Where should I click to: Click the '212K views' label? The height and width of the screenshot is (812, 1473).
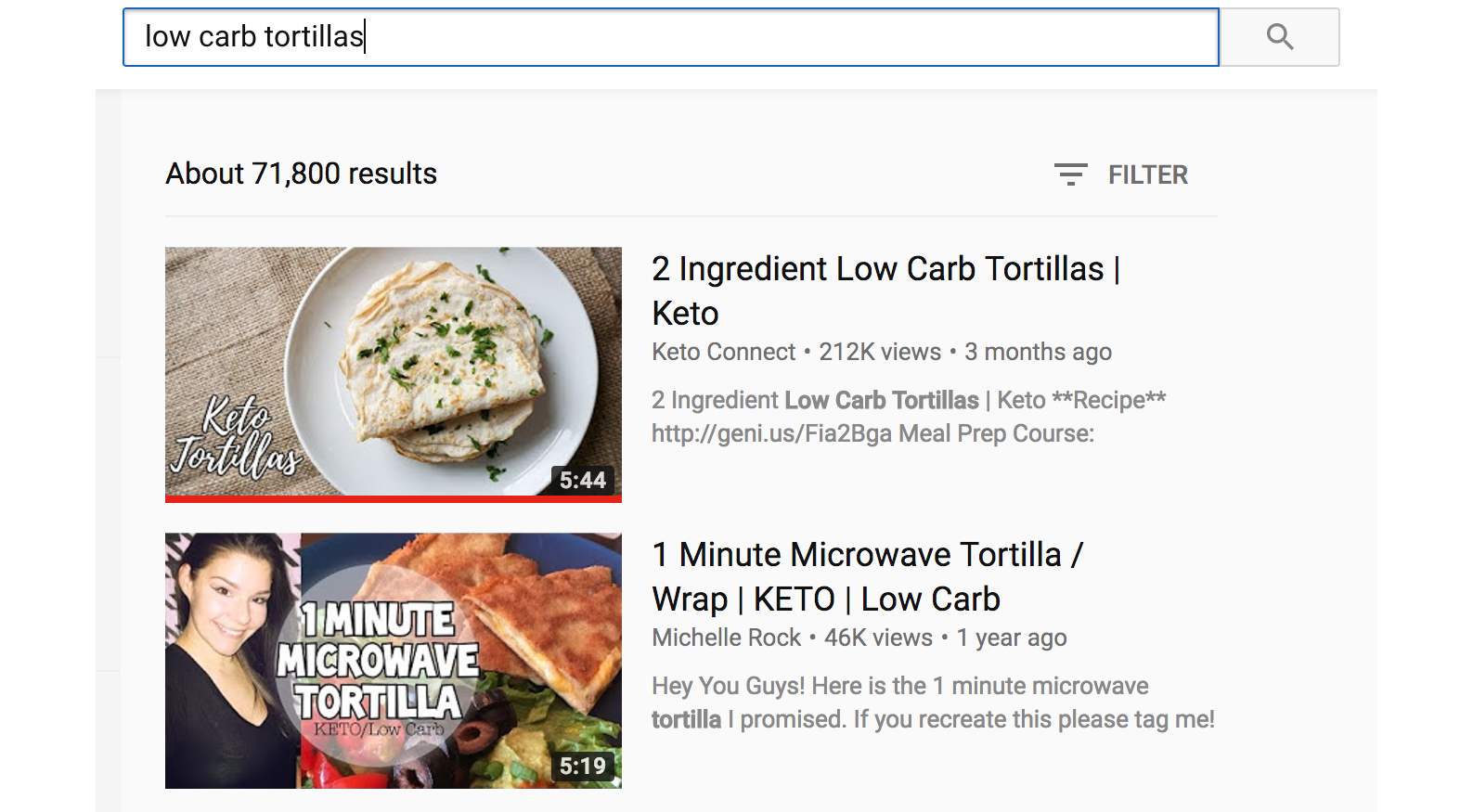[878, 353]
